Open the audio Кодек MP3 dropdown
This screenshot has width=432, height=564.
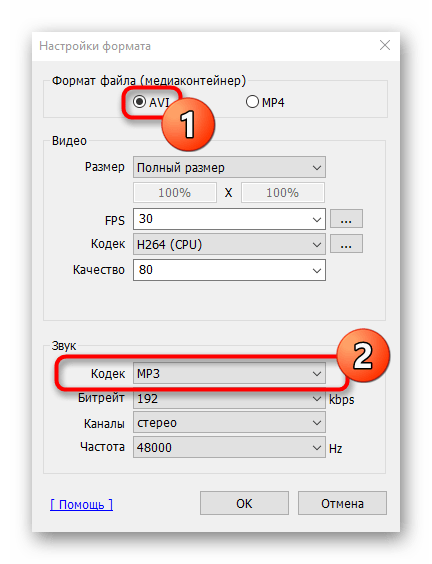(x=229, y=373)
